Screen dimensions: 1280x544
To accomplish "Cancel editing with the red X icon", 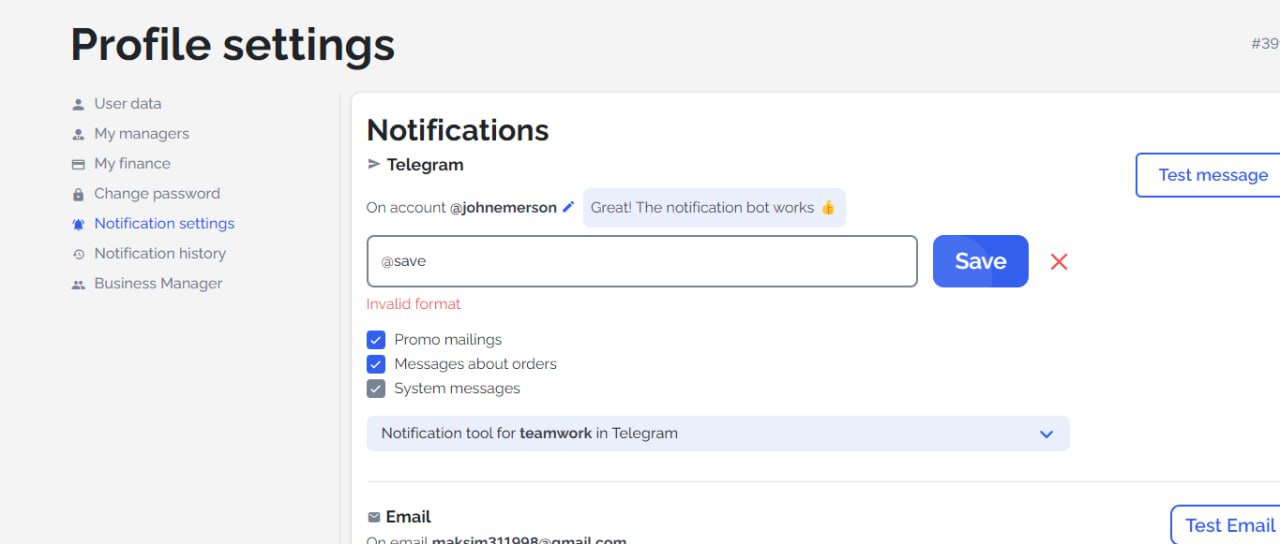I will coord(1059,262).
